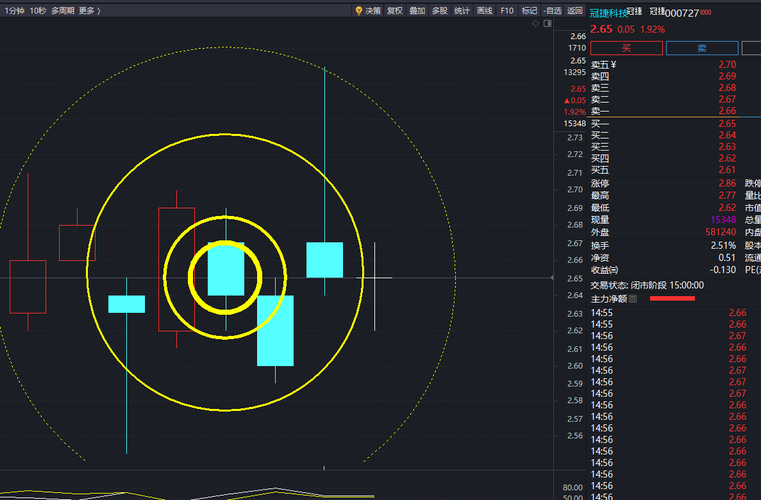
Task: Click the ¥ icon beside 卖五
Action: pyautogui.click(x=612, y=64)
